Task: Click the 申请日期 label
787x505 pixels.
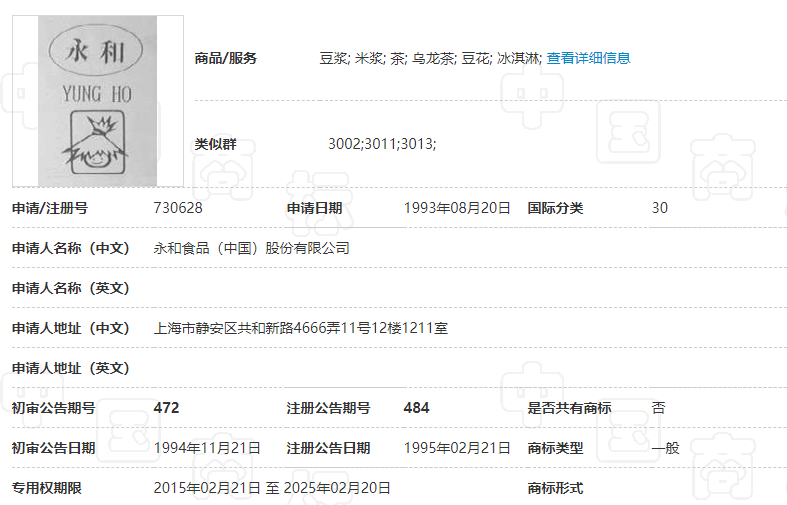Action: coord(314,208)
